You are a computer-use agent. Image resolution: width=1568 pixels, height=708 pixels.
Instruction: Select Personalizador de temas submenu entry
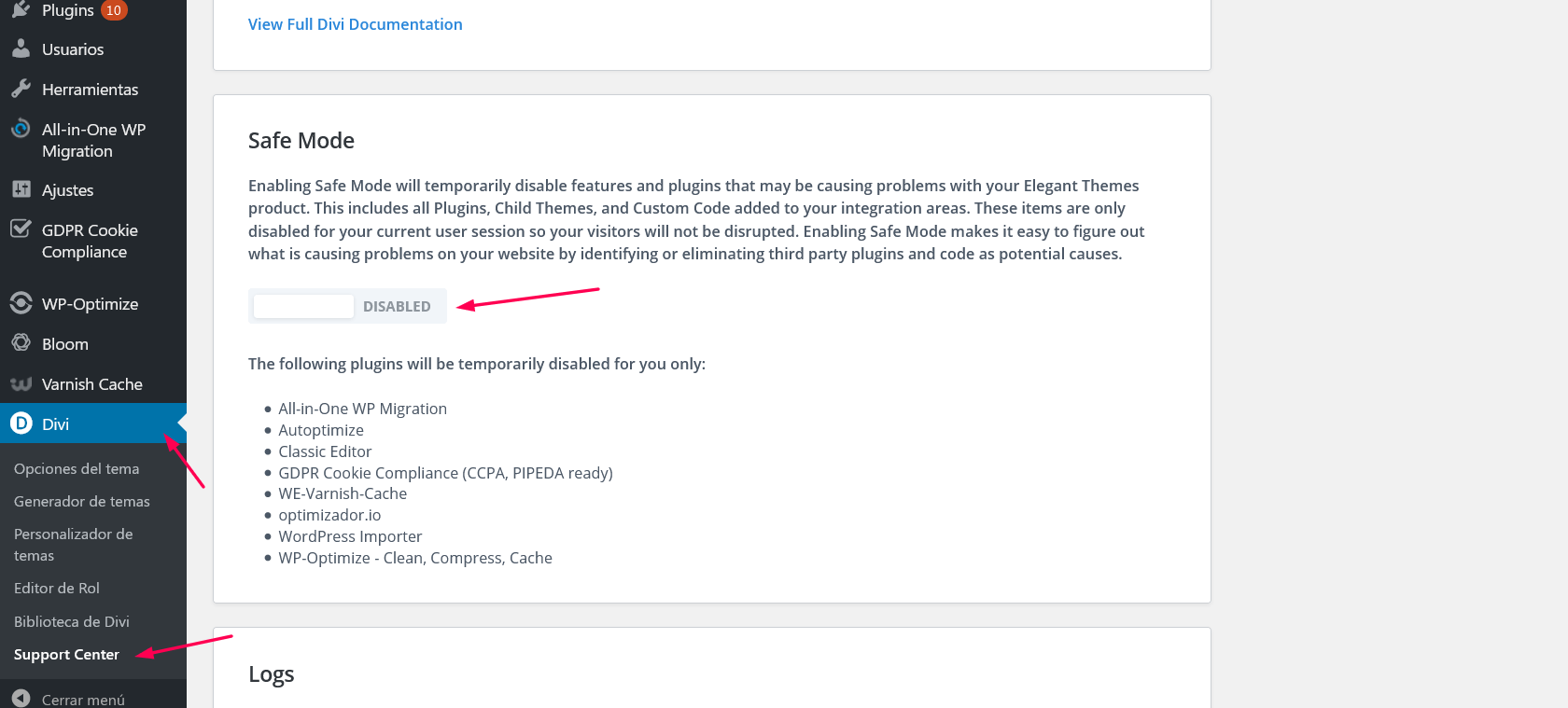point(74,545)
